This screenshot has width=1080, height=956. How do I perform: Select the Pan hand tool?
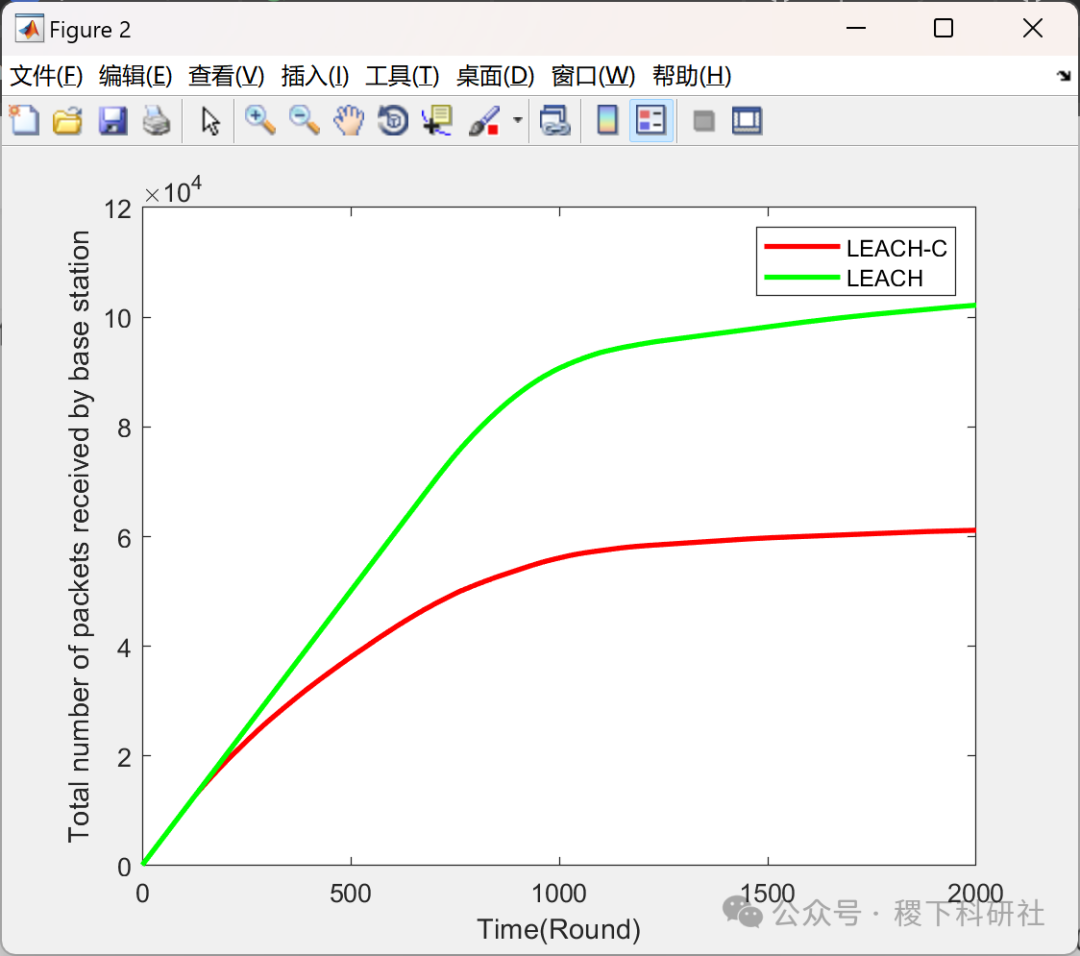(349, 121)
